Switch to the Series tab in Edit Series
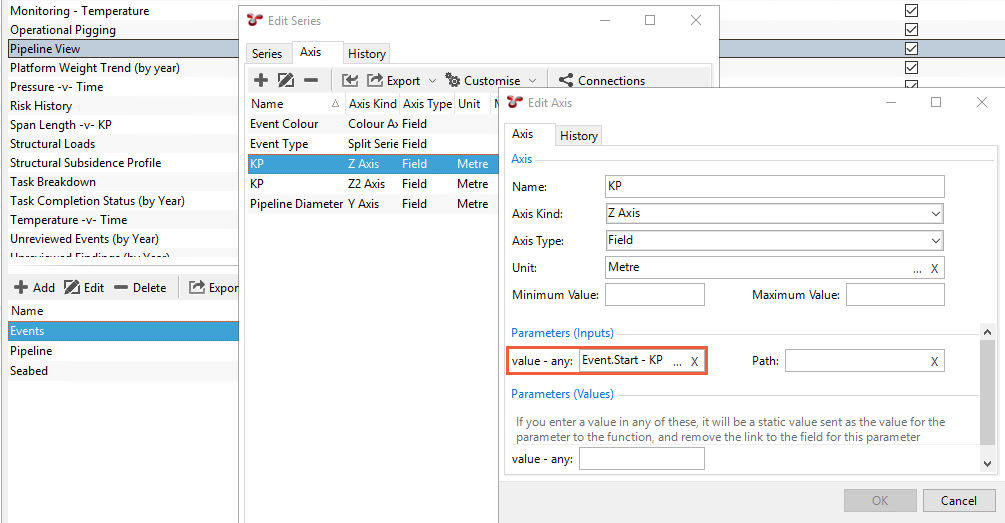 pos(267,54)
